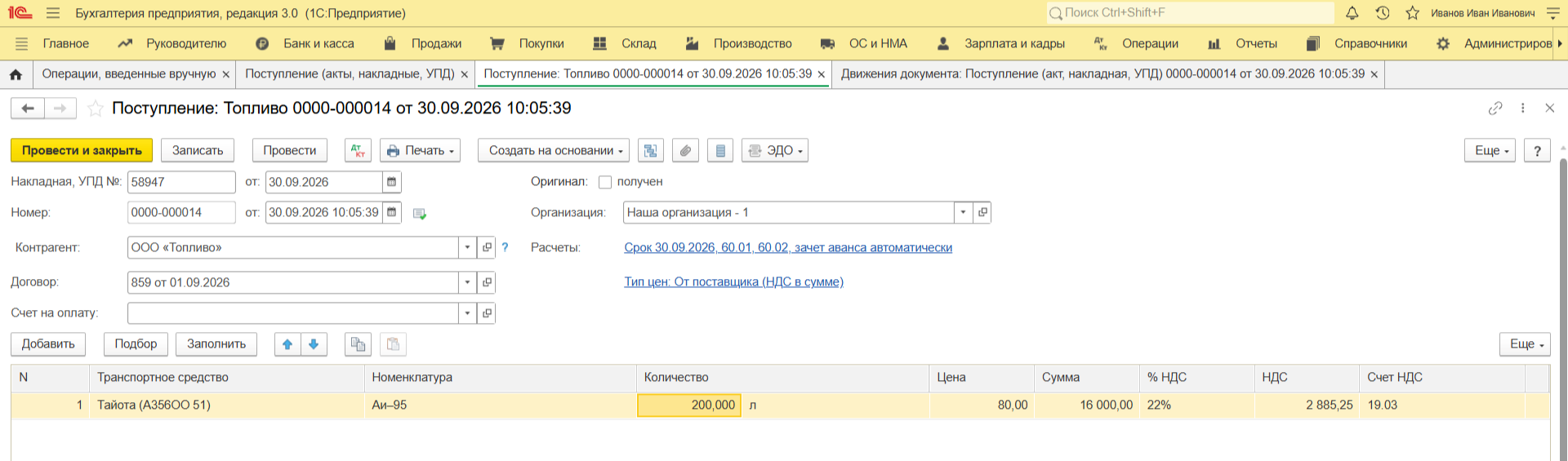Open attached files paperclip icon
Viewport: 1568px width, 461px height.
pyautogui.click(x=685, y=150)
